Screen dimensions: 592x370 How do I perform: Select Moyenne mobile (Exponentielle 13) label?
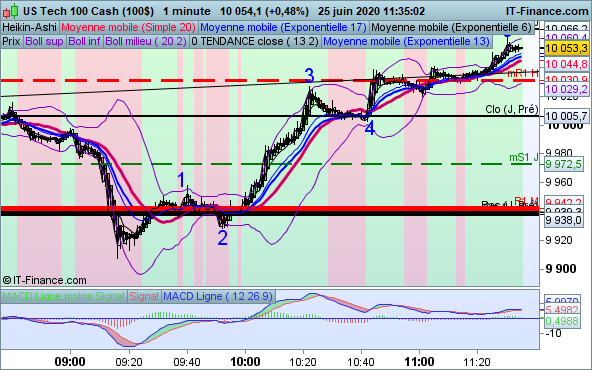pyautogui.click(x=406, y=41)
